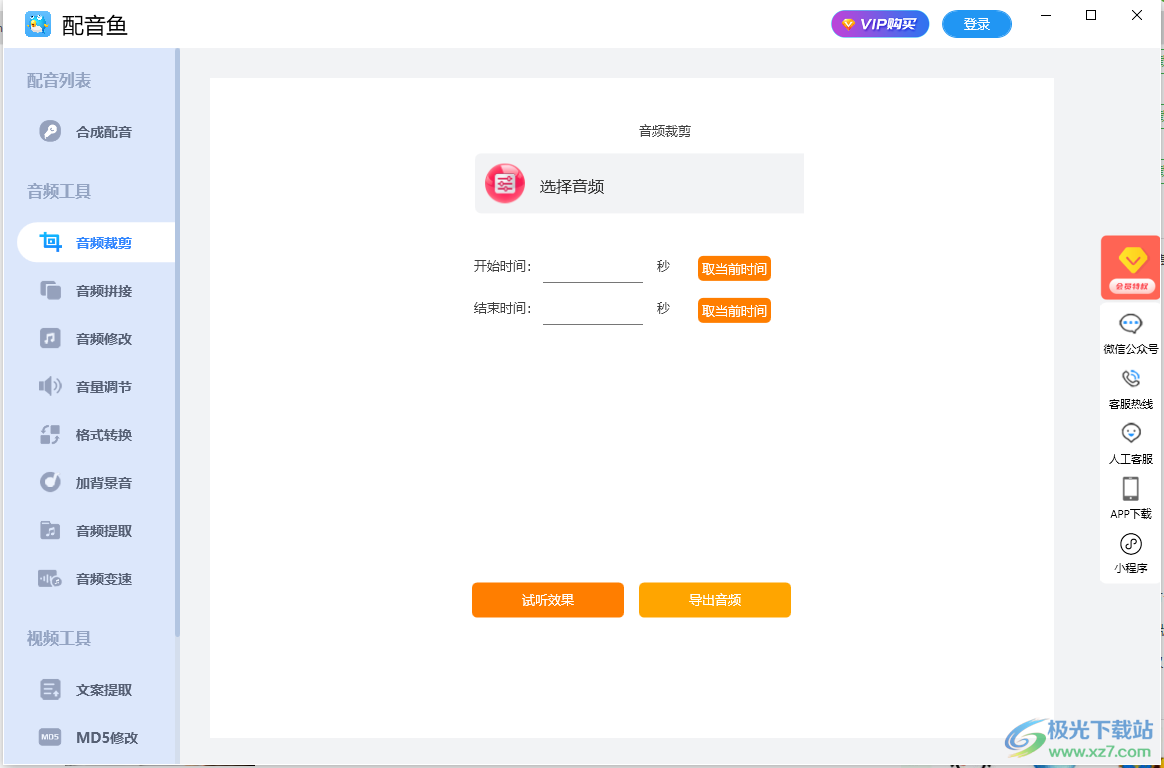Open the 合成配音 synthesis tool
Viewport: 1164px width, 768px height.
tap(105, 131)
